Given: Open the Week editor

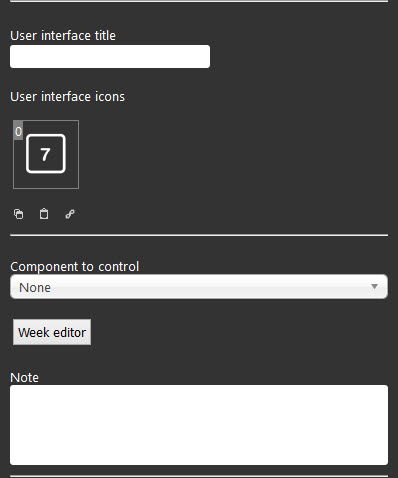Looking at the screenshot, I should [52, 332].
